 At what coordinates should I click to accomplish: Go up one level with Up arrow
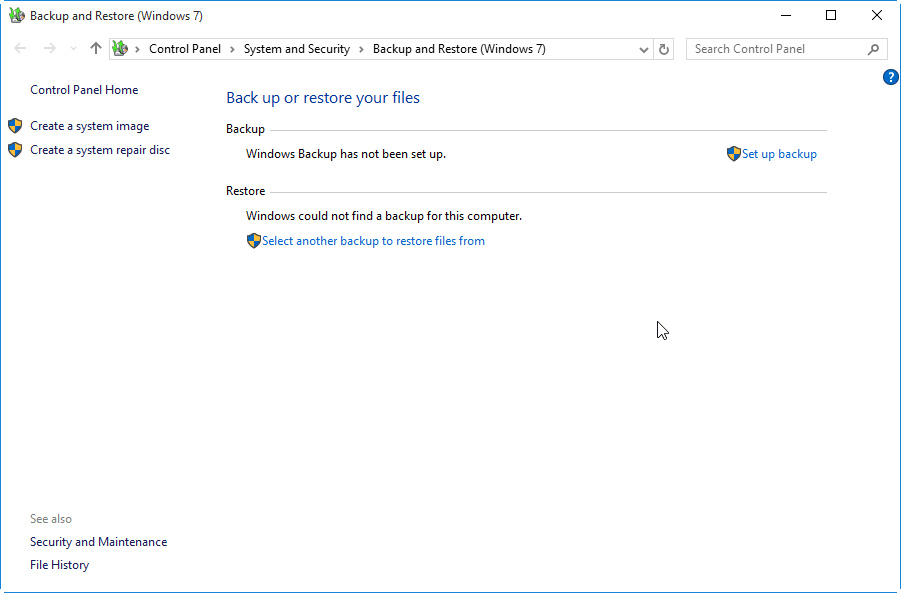pyautogui.click(x=95, y=49)
